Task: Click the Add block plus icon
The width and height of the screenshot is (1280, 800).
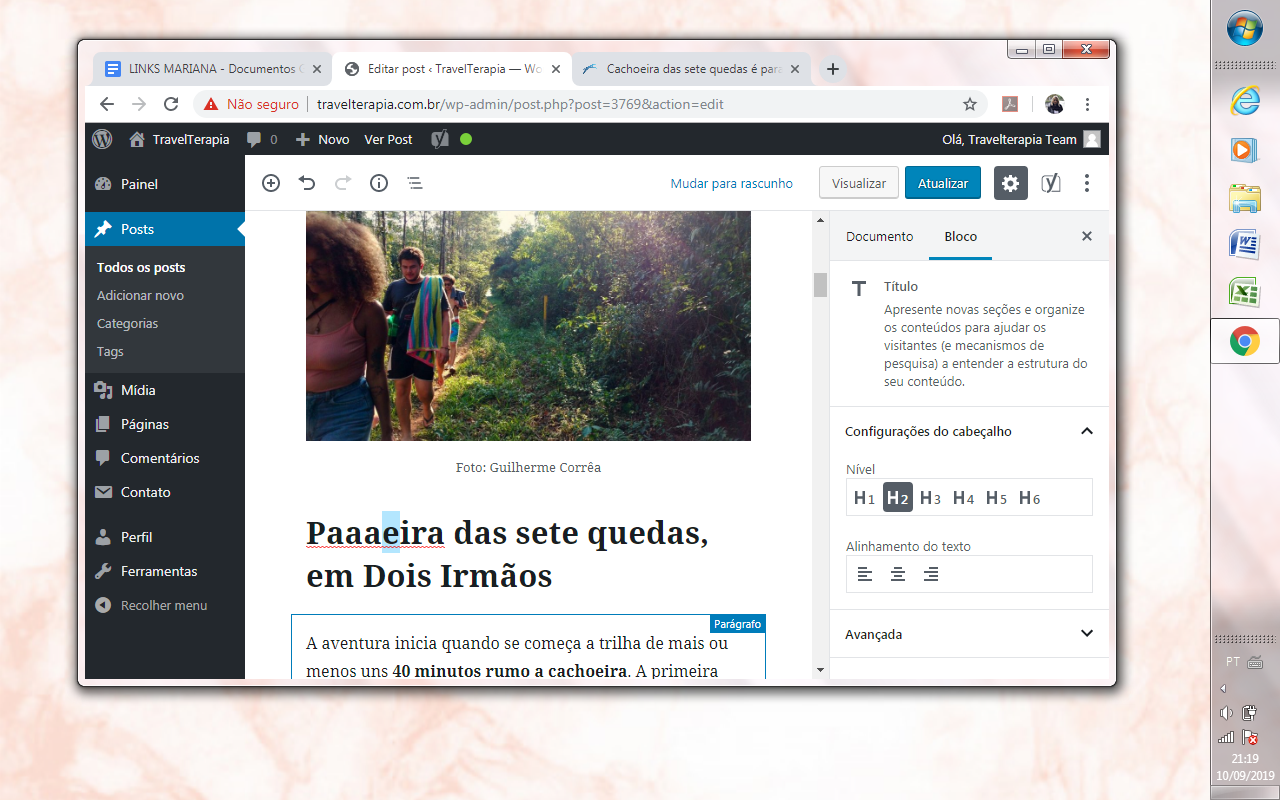Action: click(271, 183)
